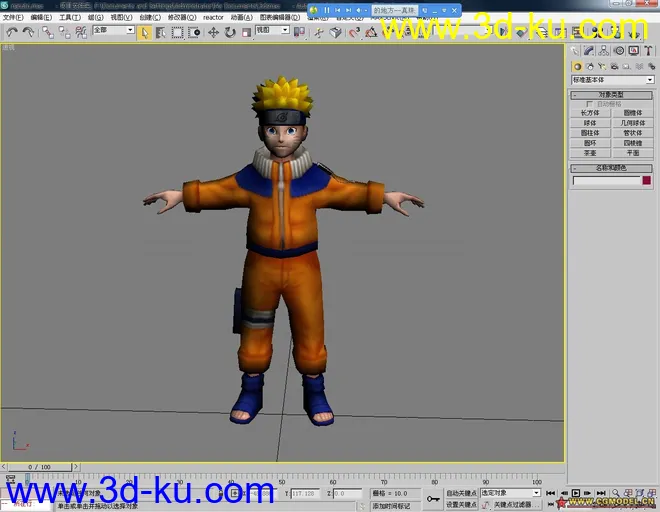Click the Z coordinate input field
The height and width of the screenshot is (512, 660).
tap(348, 493)
